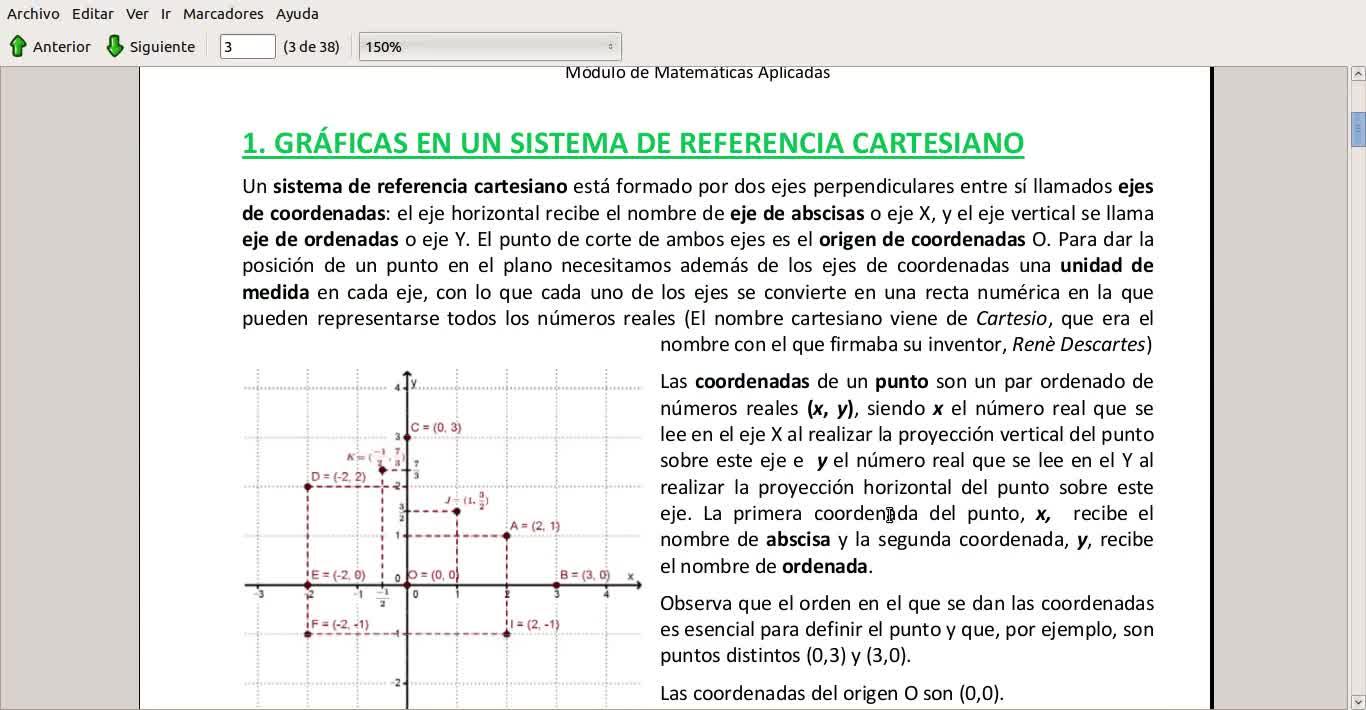The image size is (1366, 710).
Task: Click the bold word 'abscisa' in paragraph
Action: [798, 539]
